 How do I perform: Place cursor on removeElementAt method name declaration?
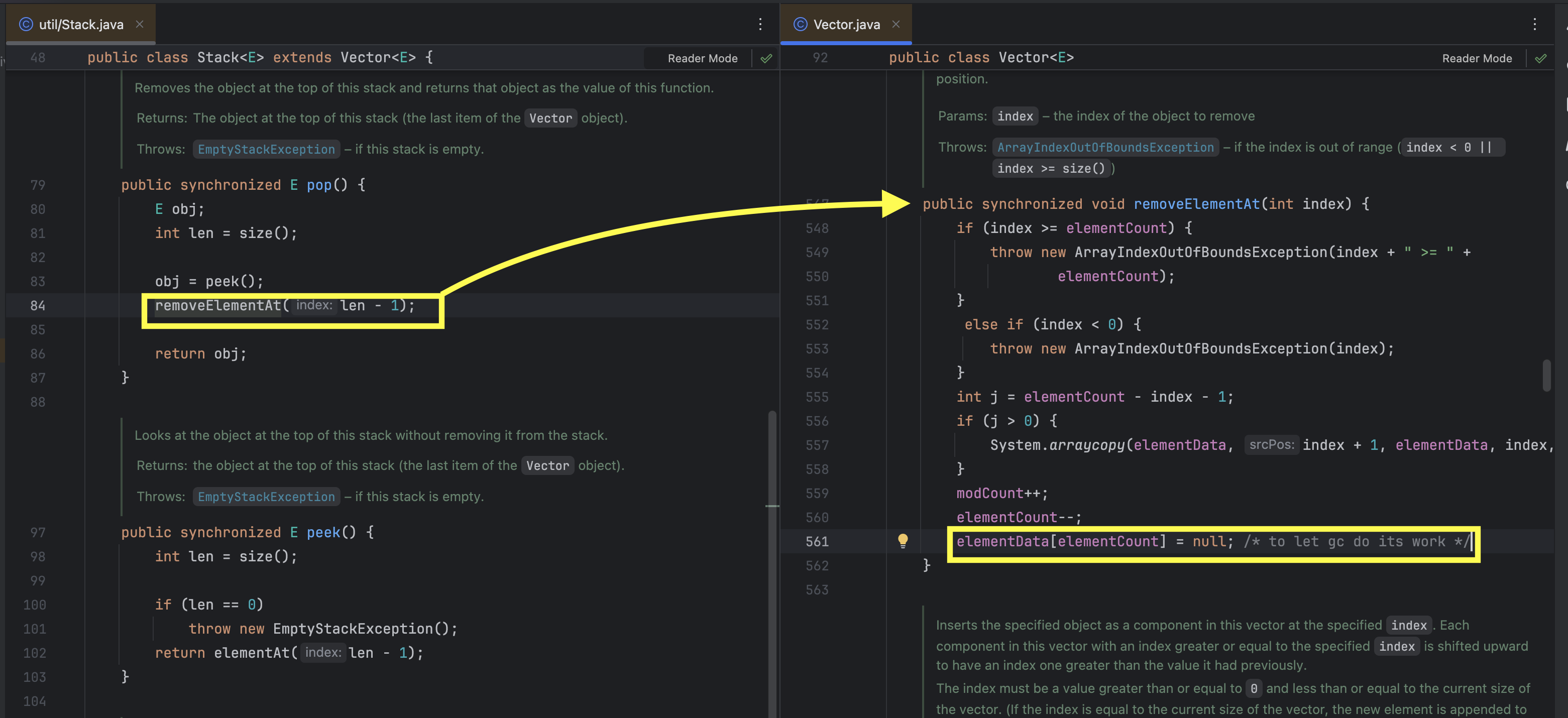pyautogui.click(x=1196, y=204)
